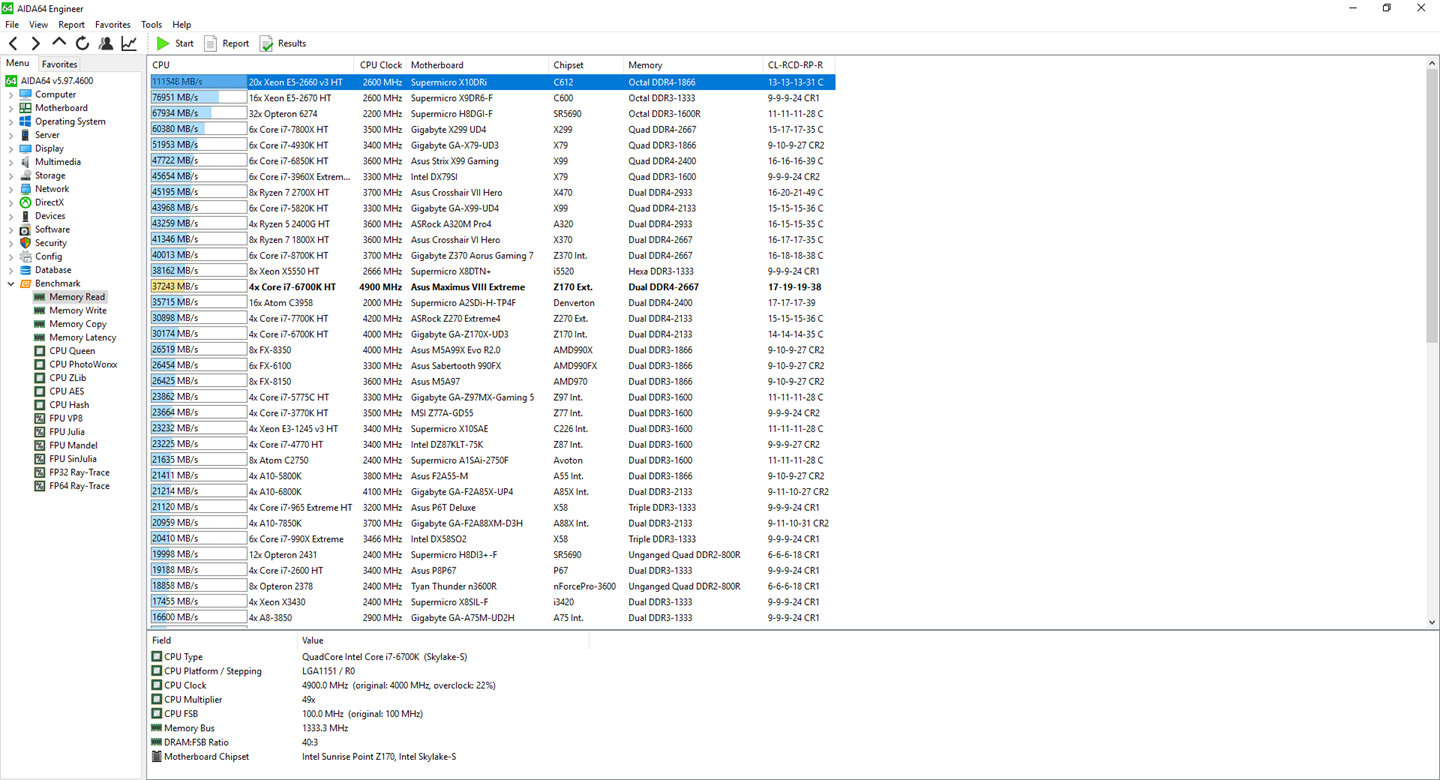Open the user/manage toolbar icon

[x=106, y=43]
